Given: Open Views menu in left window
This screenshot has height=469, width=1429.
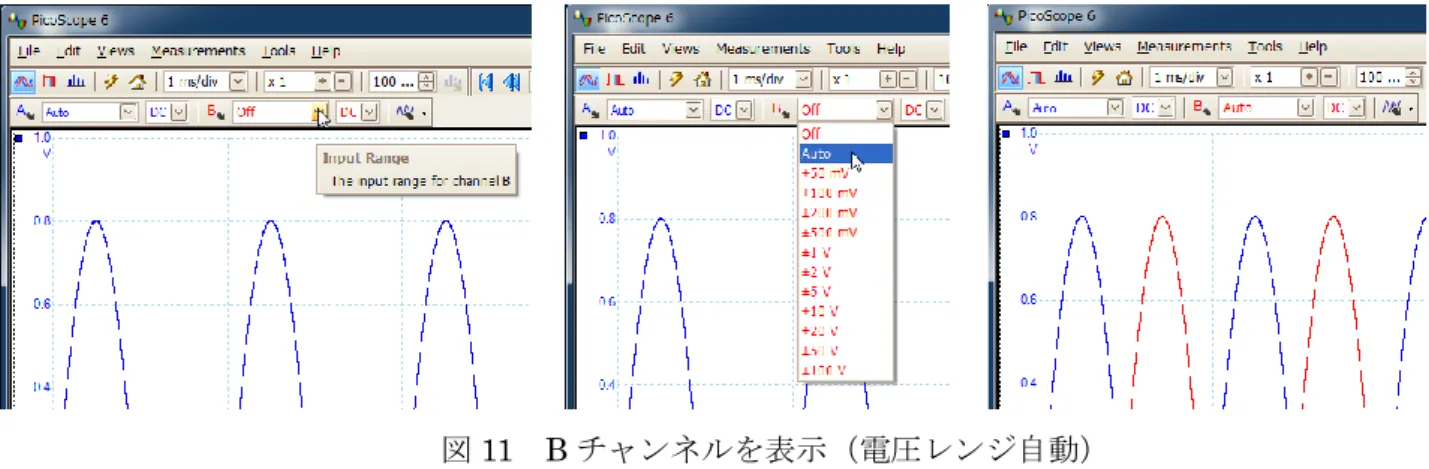Looking at the screenshot, I should pos(116,50).
